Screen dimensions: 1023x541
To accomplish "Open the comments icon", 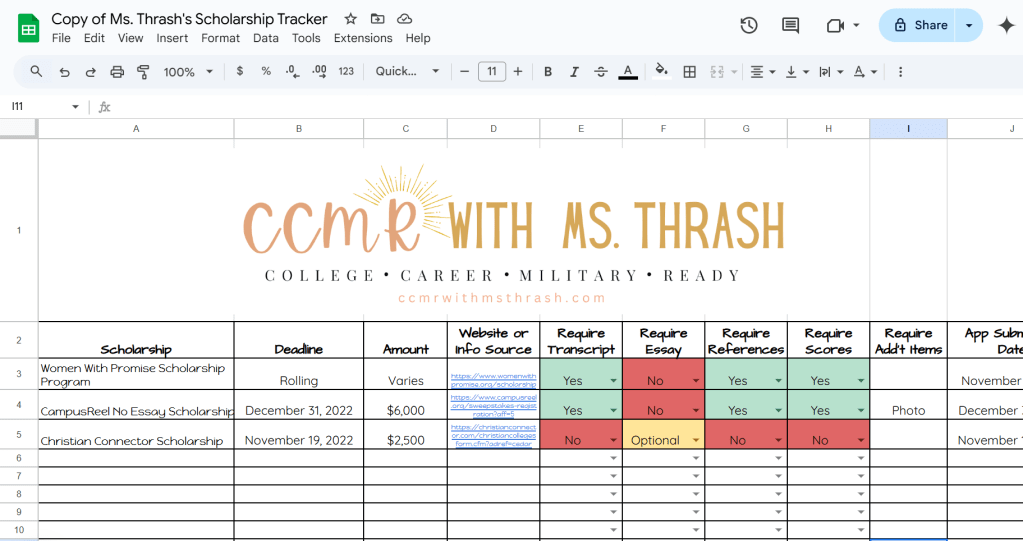I will click(790, 26).
